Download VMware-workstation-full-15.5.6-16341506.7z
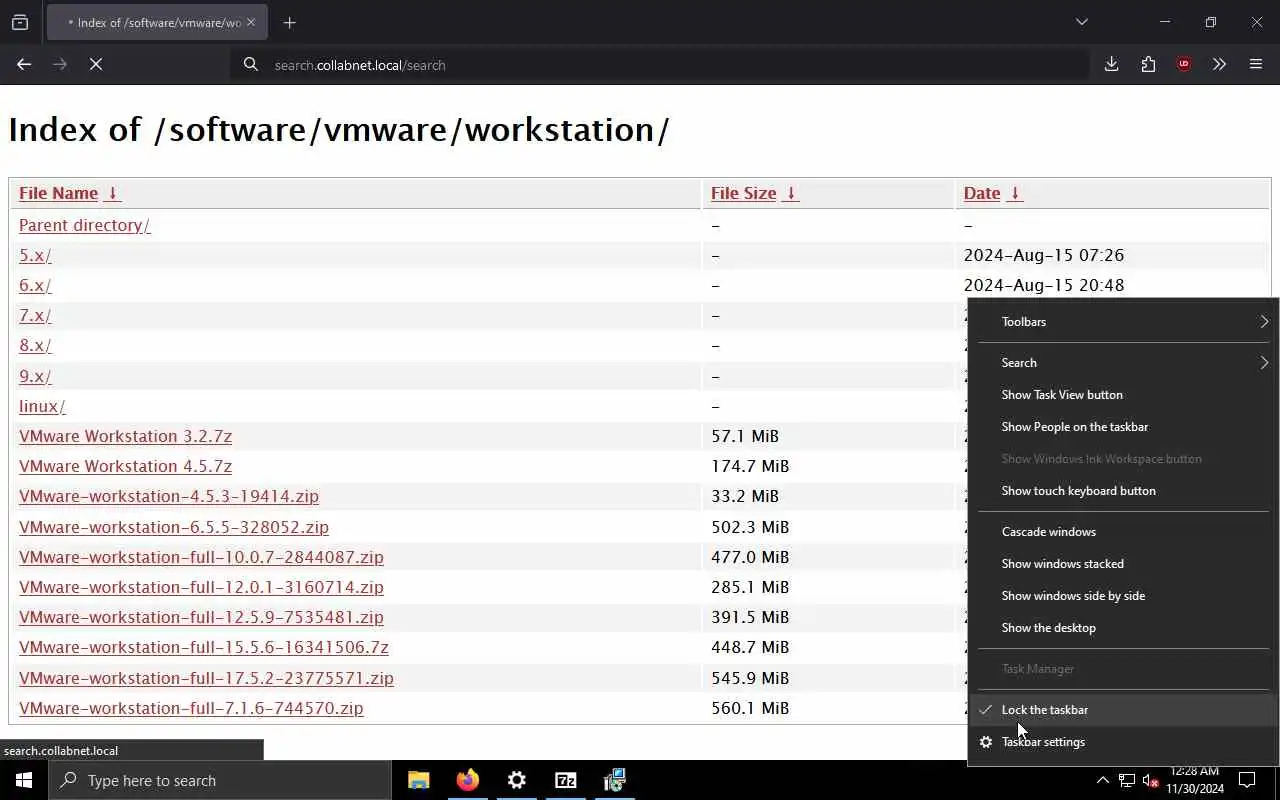 204,647
